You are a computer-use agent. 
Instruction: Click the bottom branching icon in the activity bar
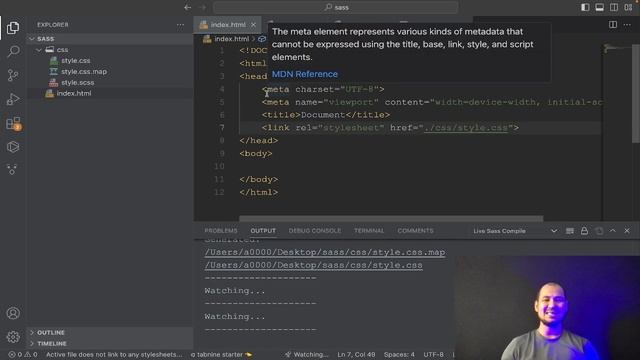click(x=12, y=169)
